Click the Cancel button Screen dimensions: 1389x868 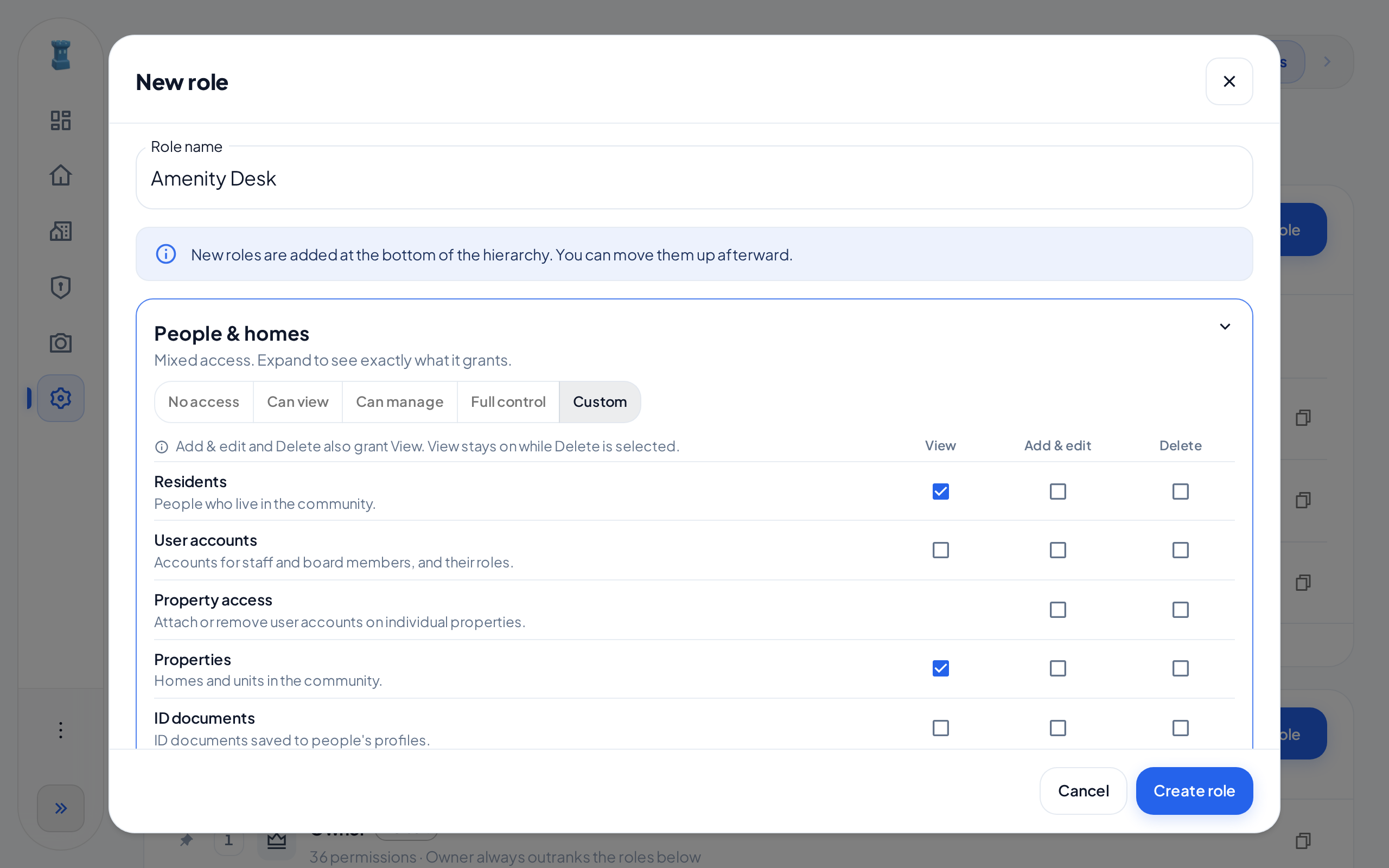coord(1083,790)
